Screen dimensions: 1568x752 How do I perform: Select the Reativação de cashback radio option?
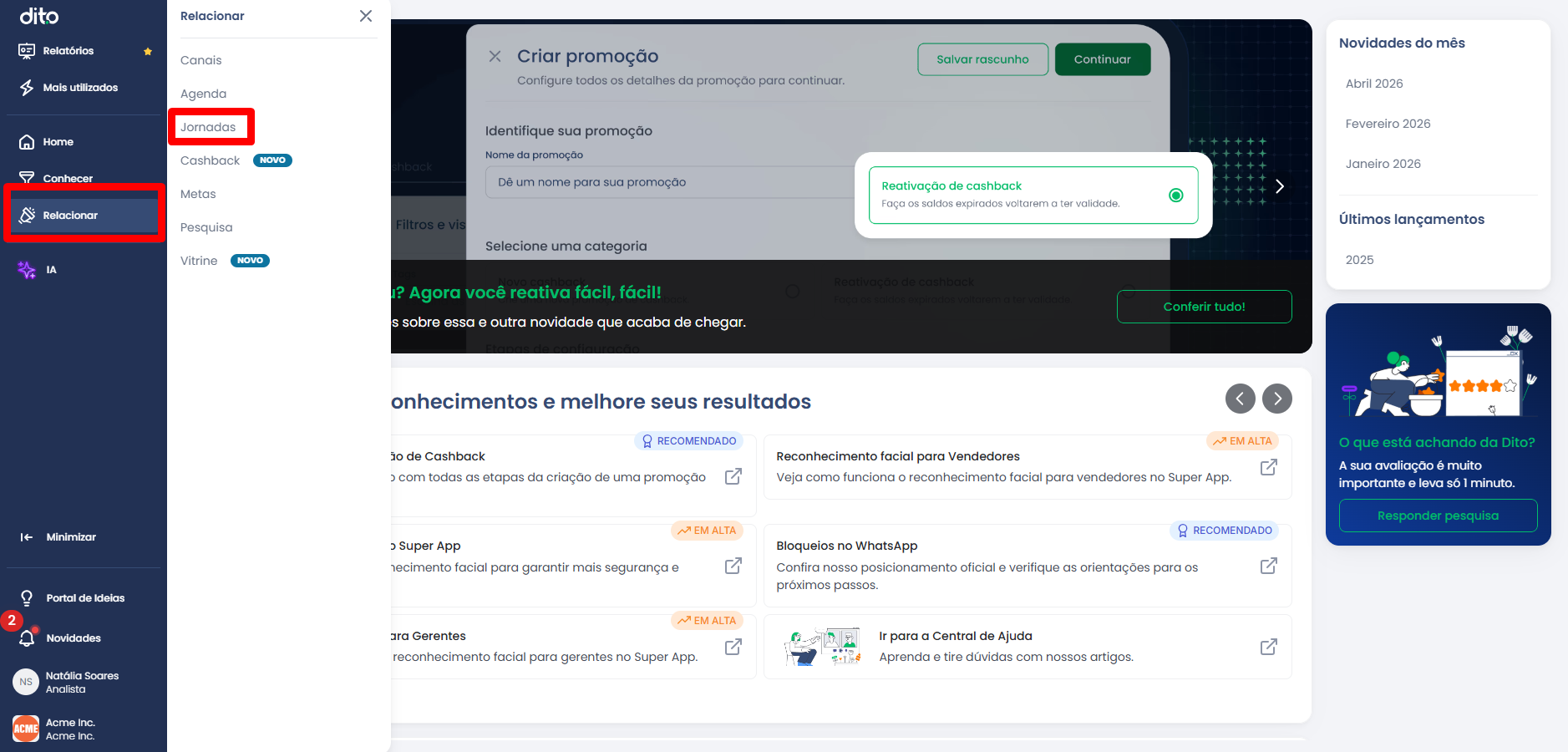(x=1175, y=196)
